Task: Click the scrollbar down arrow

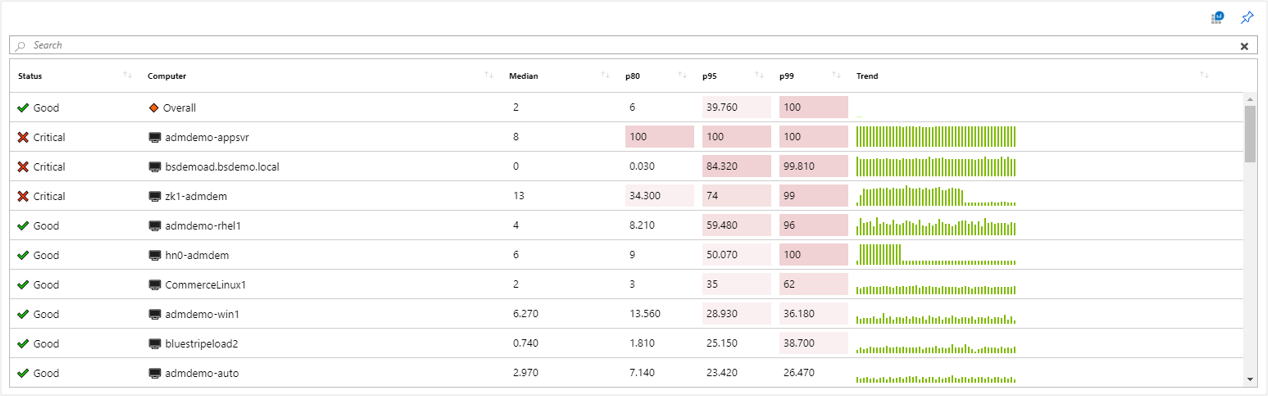Action: (x=1250, y=380)
